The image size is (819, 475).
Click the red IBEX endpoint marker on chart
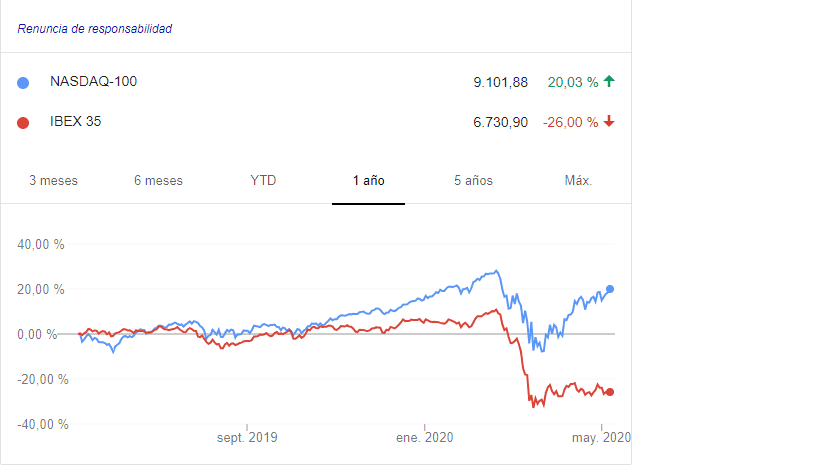610,392
